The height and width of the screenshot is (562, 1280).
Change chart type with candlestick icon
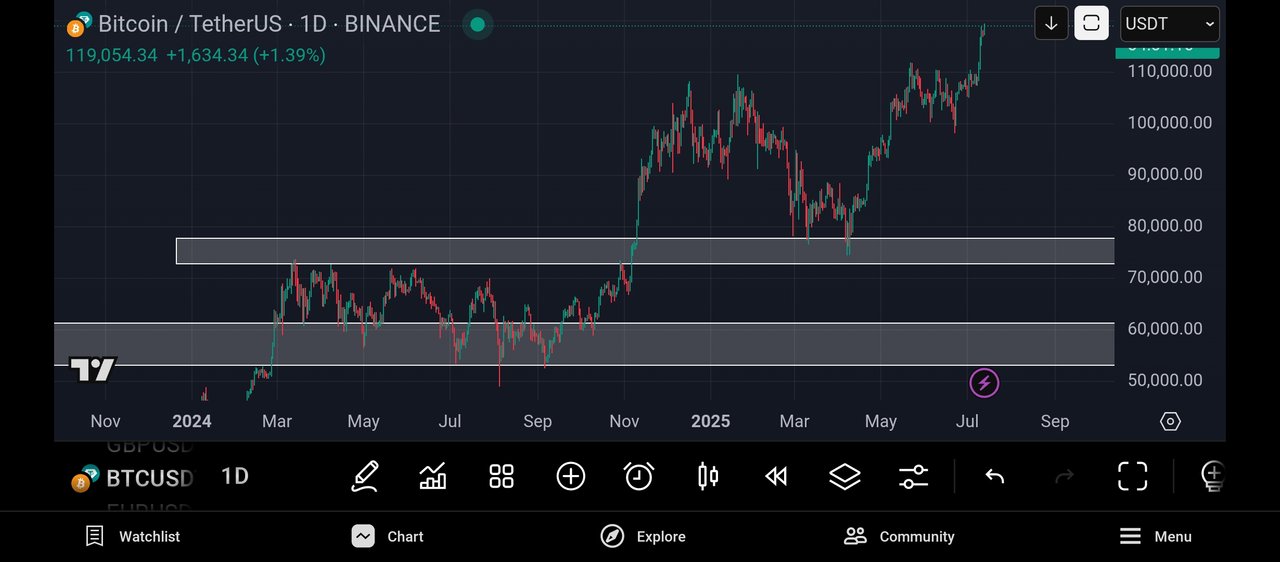[708, 476]
